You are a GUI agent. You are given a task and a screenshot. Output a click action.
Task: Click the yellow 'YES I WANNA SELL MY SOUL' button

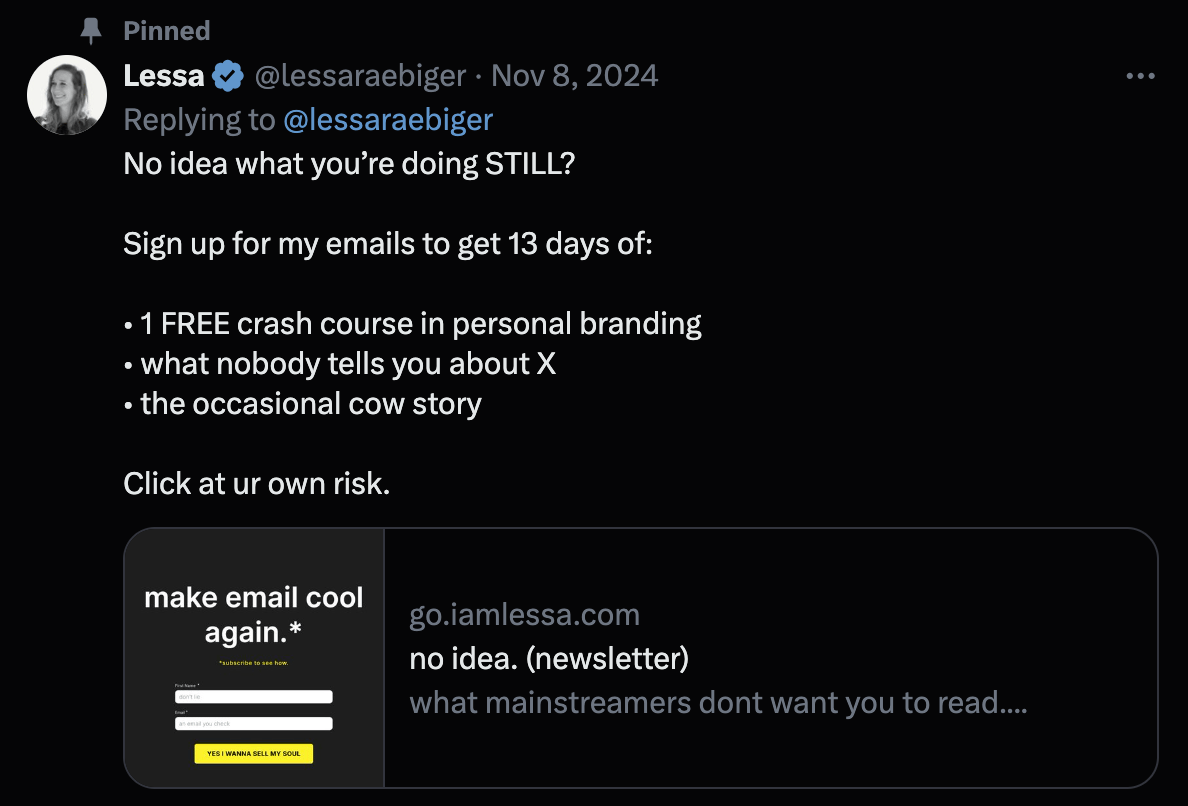click(x=254, y=754)
